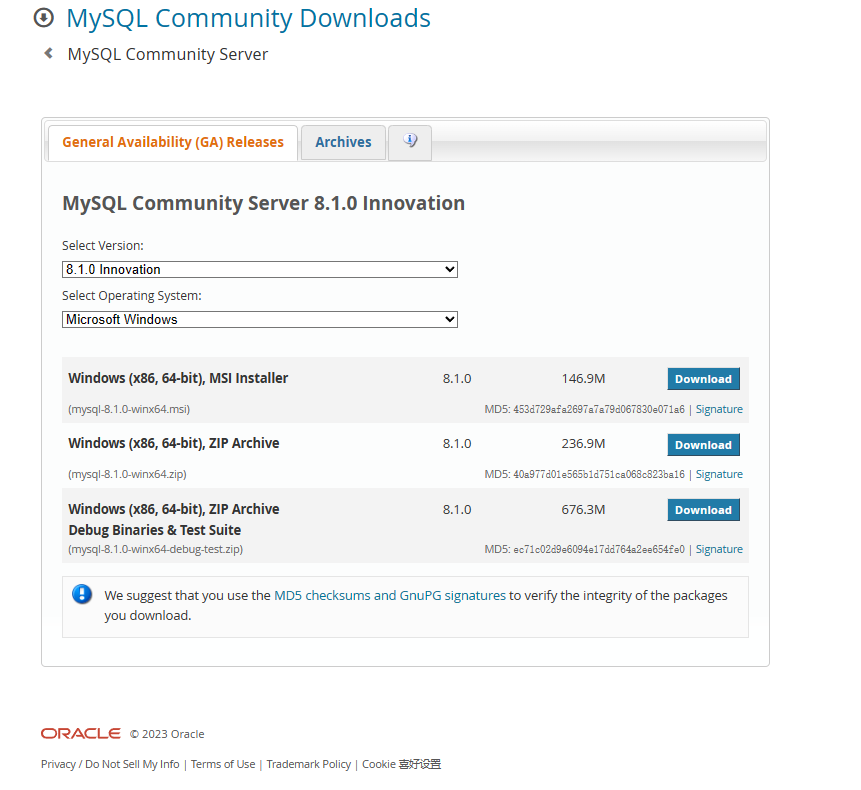Image resolution: width=861 pixels, height=790 pixels.
Task: Click the Oracle logo in the footer
Action: click(x=80, y=733)
